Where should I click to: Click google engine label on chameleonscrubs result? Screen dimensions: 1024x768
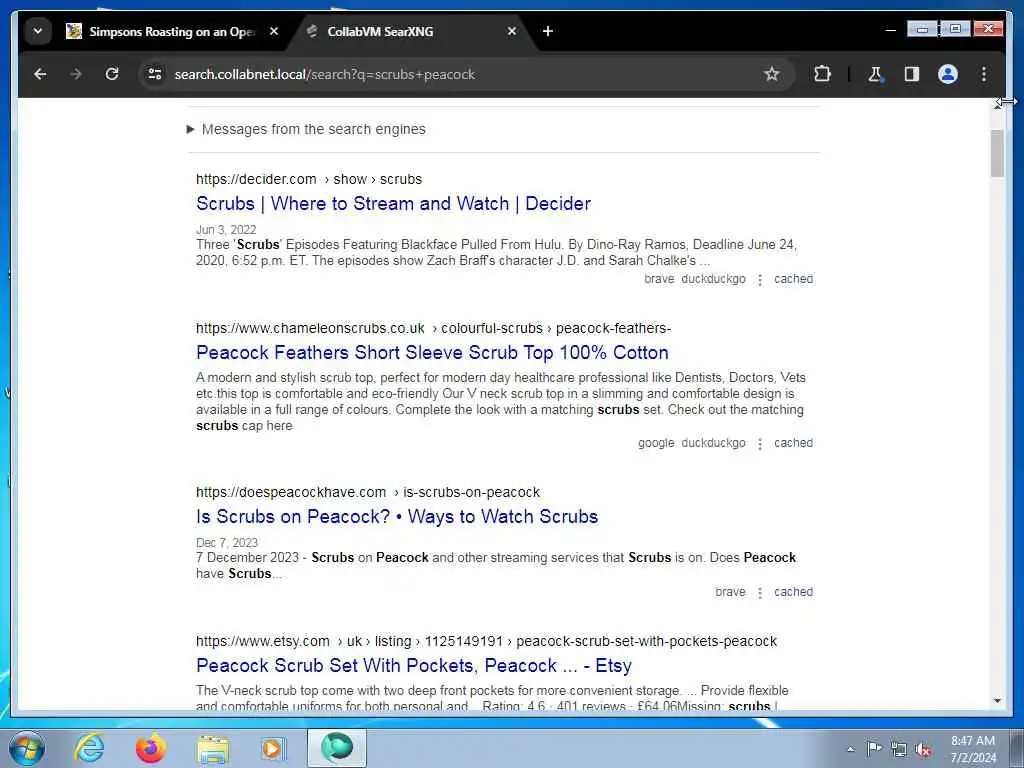tap(656, 443)
